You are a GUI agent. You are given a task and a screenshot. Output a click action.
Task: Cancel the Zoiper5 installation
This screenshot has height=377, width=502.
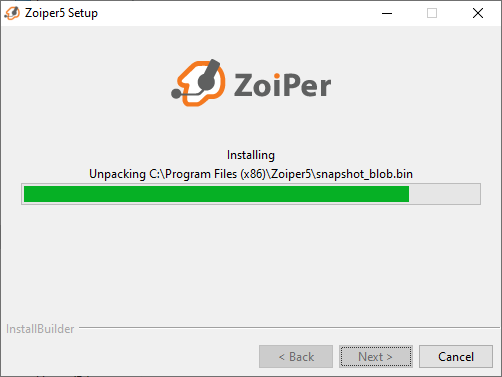point(456,357)
